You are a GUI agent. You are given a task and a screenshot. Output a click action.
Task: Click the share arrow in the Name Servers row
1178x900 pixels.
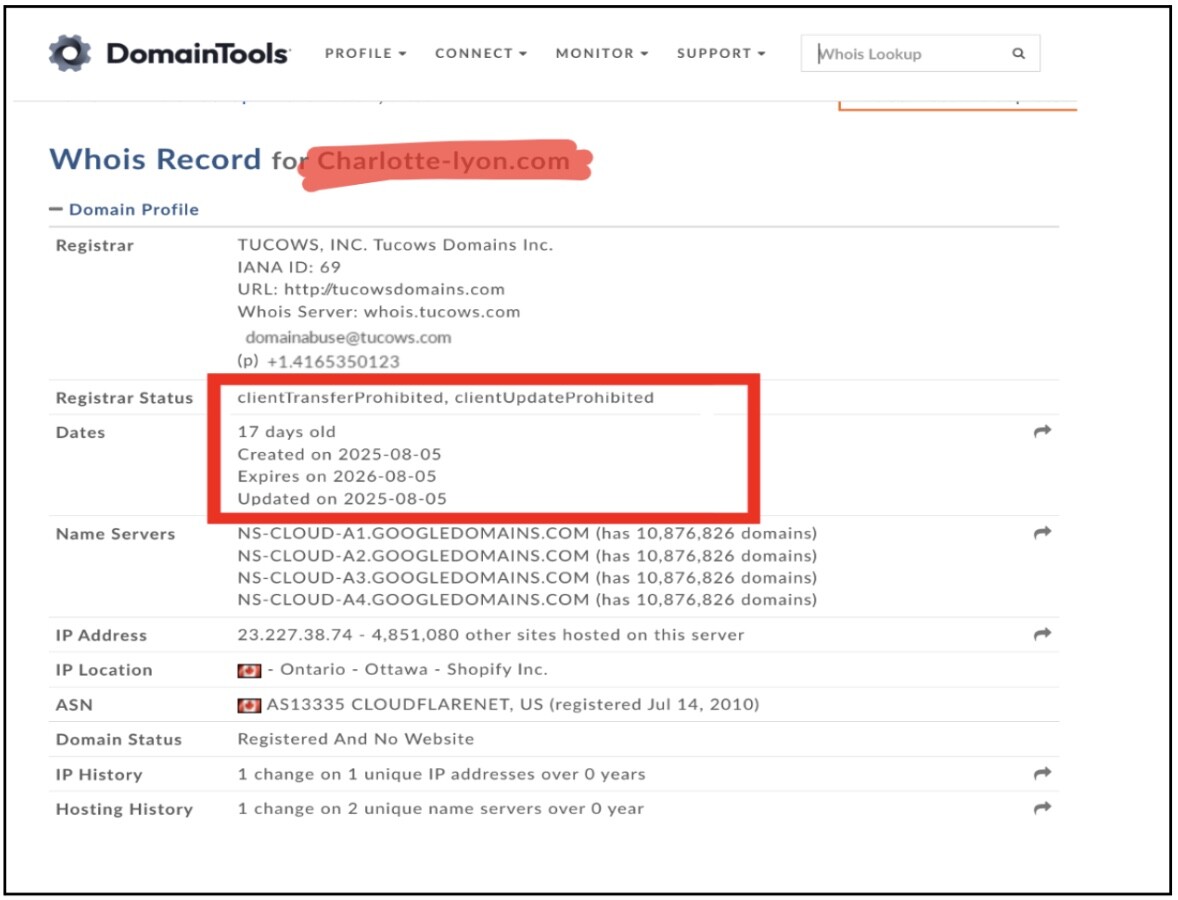click(1042, 533)
